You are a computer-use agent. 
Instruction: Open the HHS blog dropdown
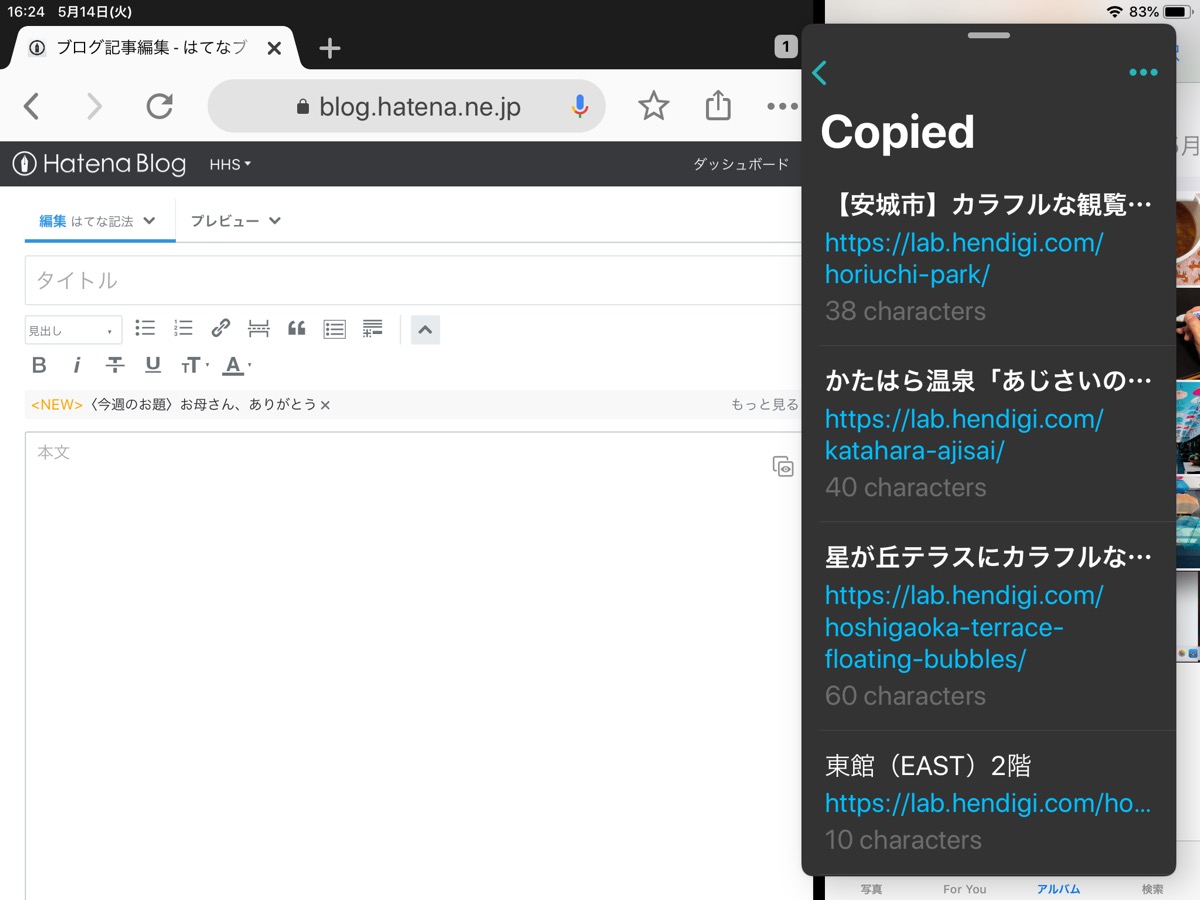230,164
